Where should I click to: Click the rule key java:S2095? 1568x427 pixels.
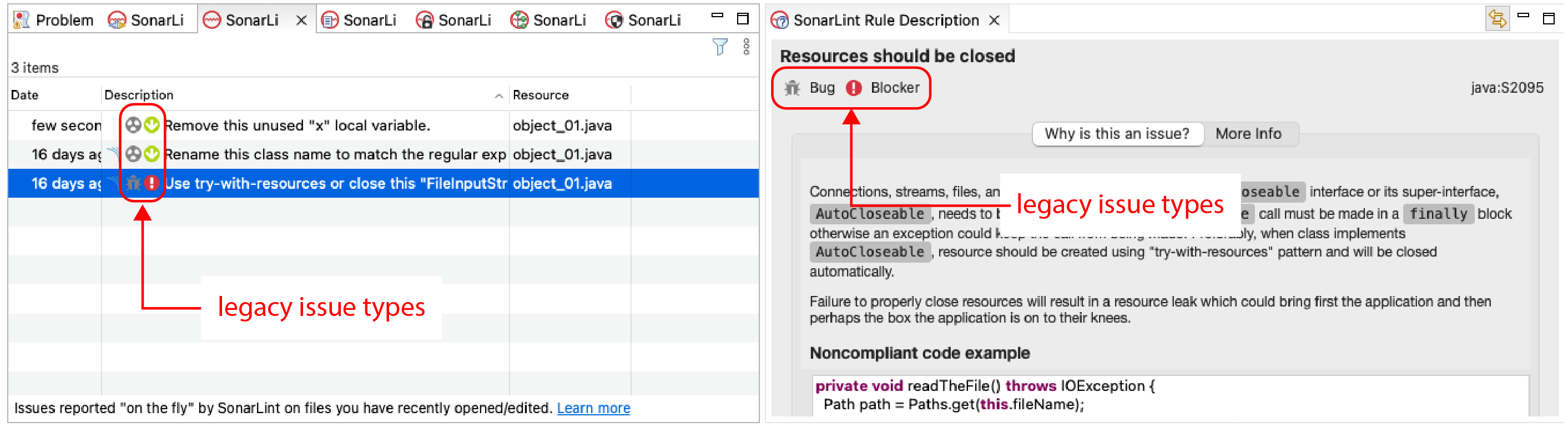click(x=1506, y=88)
